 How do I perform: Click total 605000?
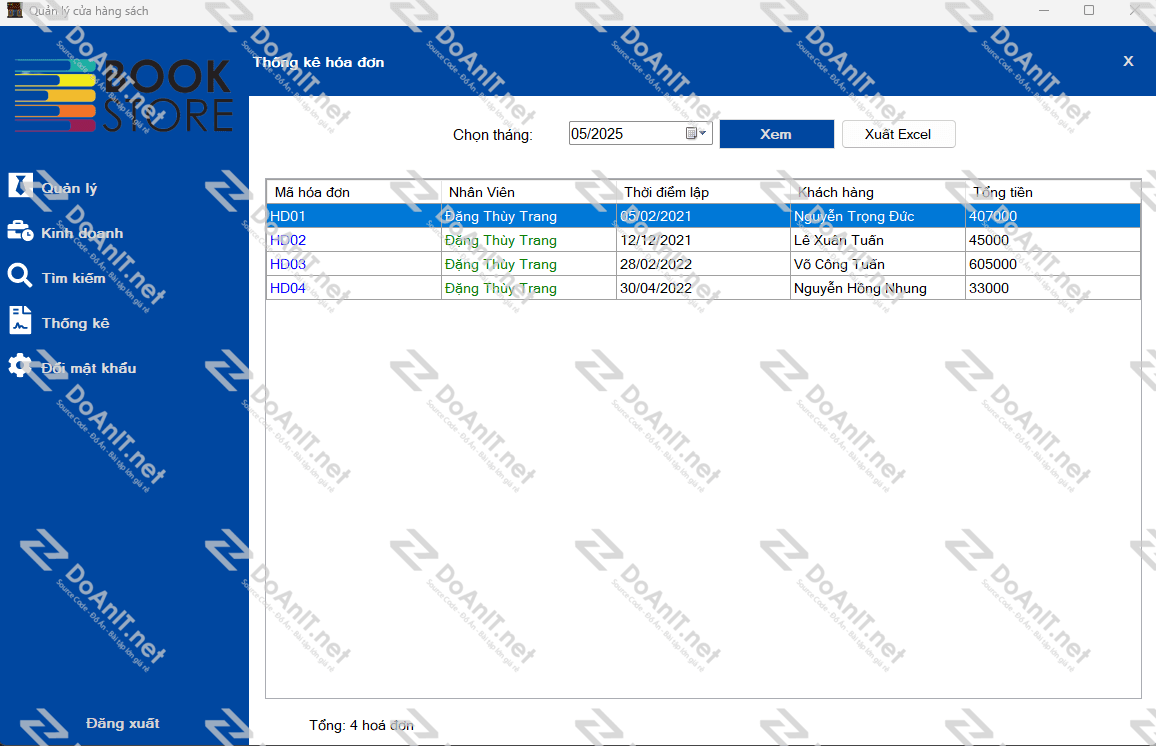[992, 264]
